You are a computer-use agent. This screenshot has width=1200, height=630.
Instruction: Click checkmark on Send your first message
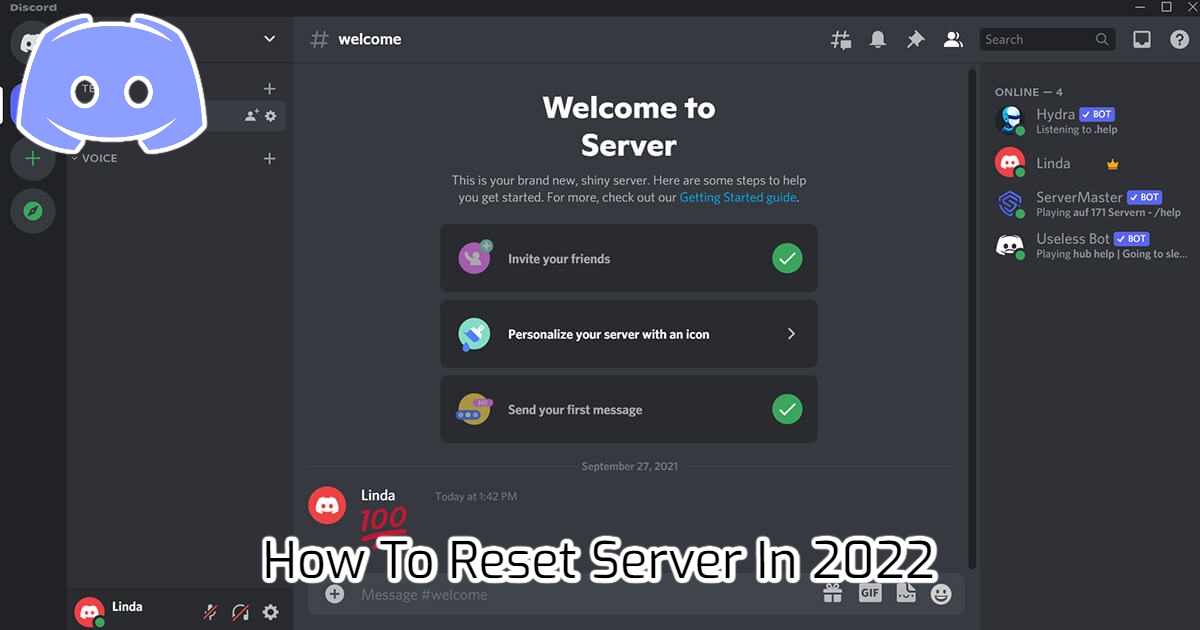tap(788, 409)
